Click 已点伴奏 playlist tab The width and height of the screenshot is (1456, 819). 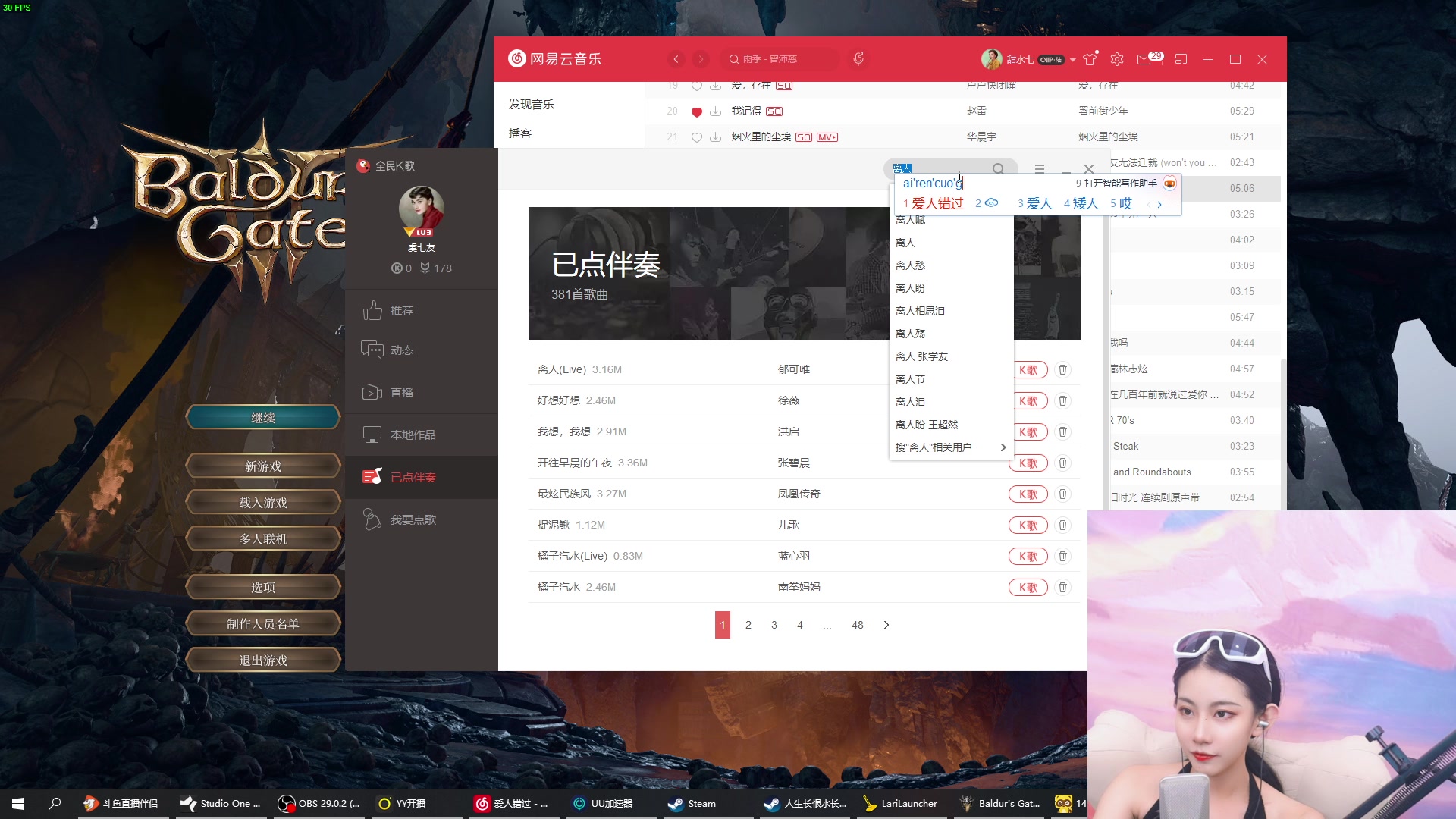point(413,477)
